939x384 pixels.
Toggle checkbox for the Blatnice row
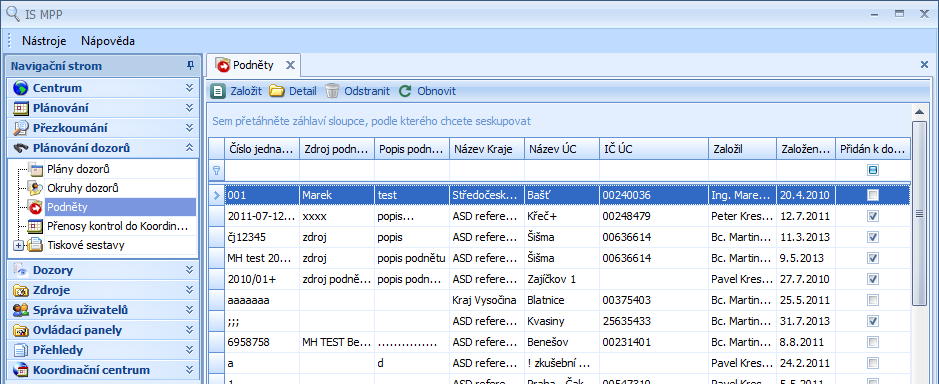pyautogui.click(x=873, y=300)
